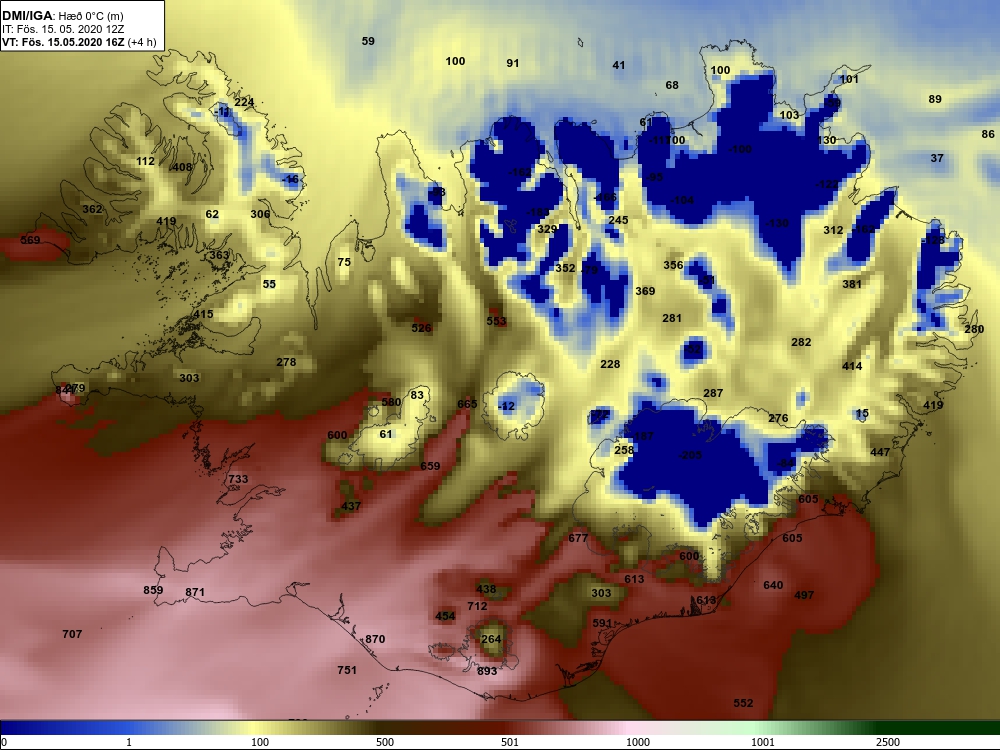Click the map value '733'
This screenshot has height=750, width=1000.
[x=238, y=479]
